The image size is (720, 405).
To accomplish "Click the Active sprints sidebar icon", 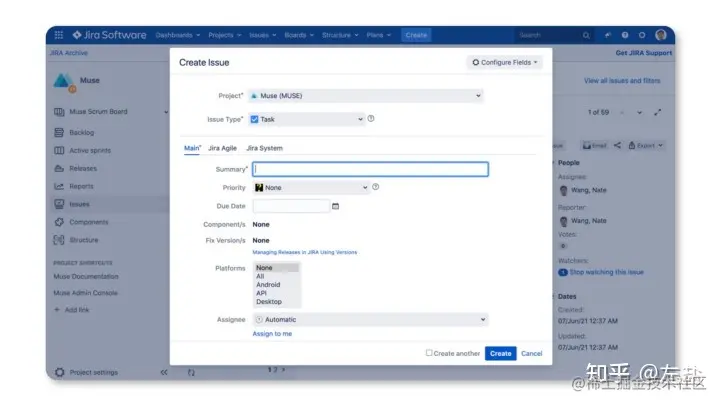I will coord(59,151).
